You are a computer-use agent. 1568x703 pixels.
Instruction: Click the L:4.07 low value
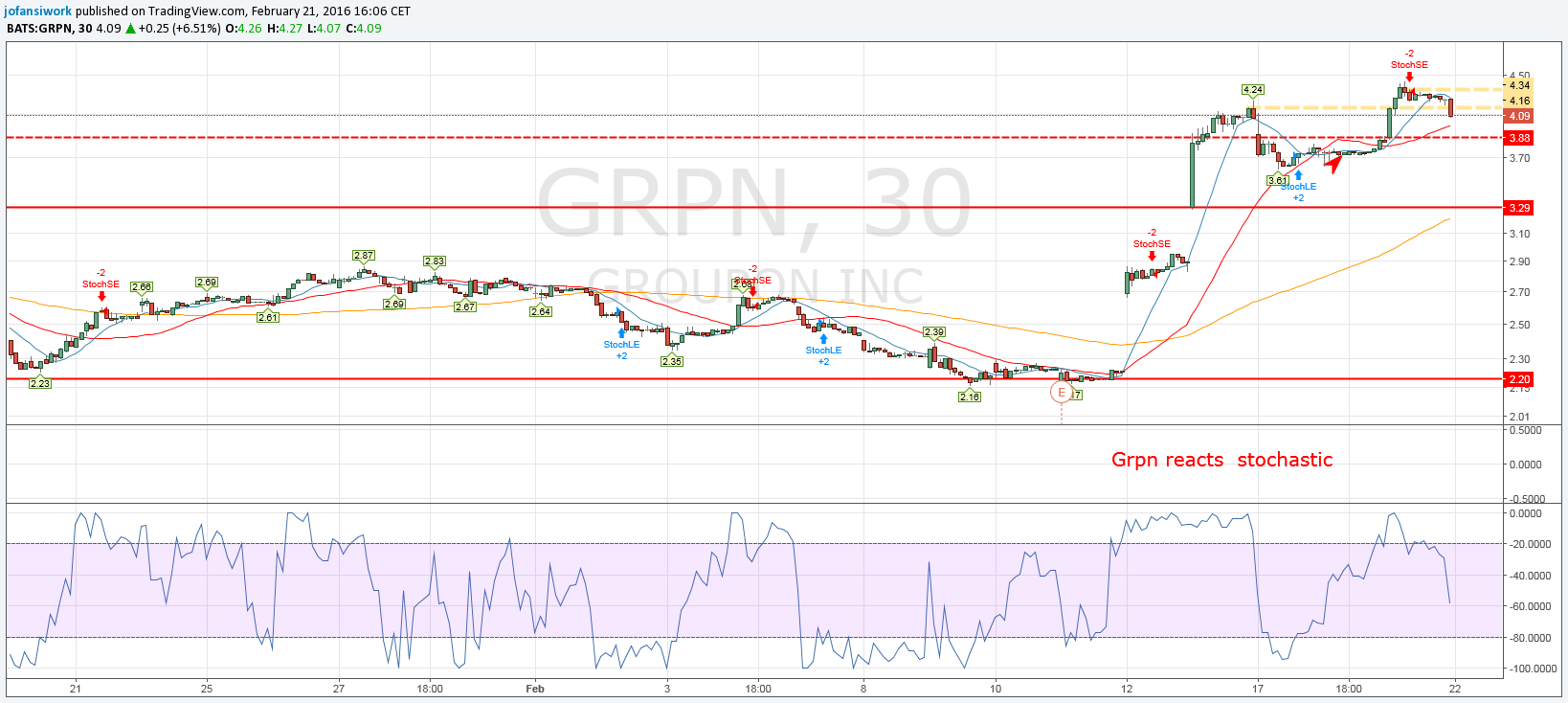(324, 29)
